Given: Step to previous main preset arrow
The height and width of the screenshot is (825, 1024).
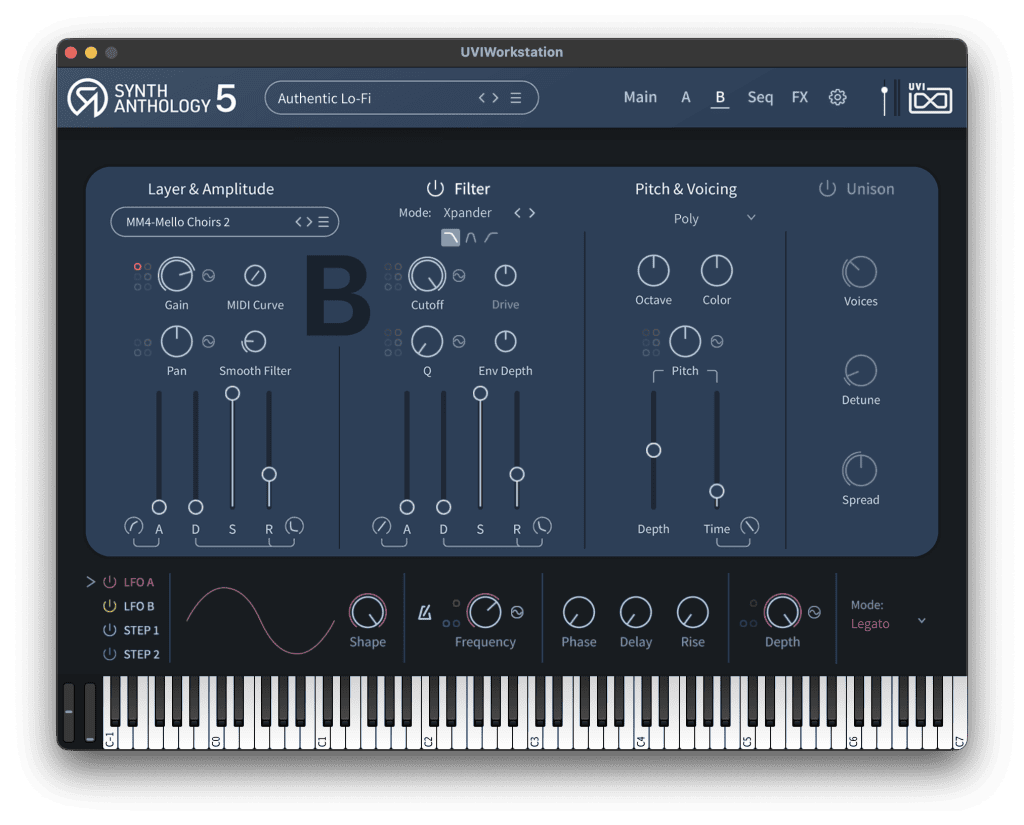Looking at the screenshot, I should 482,98.
